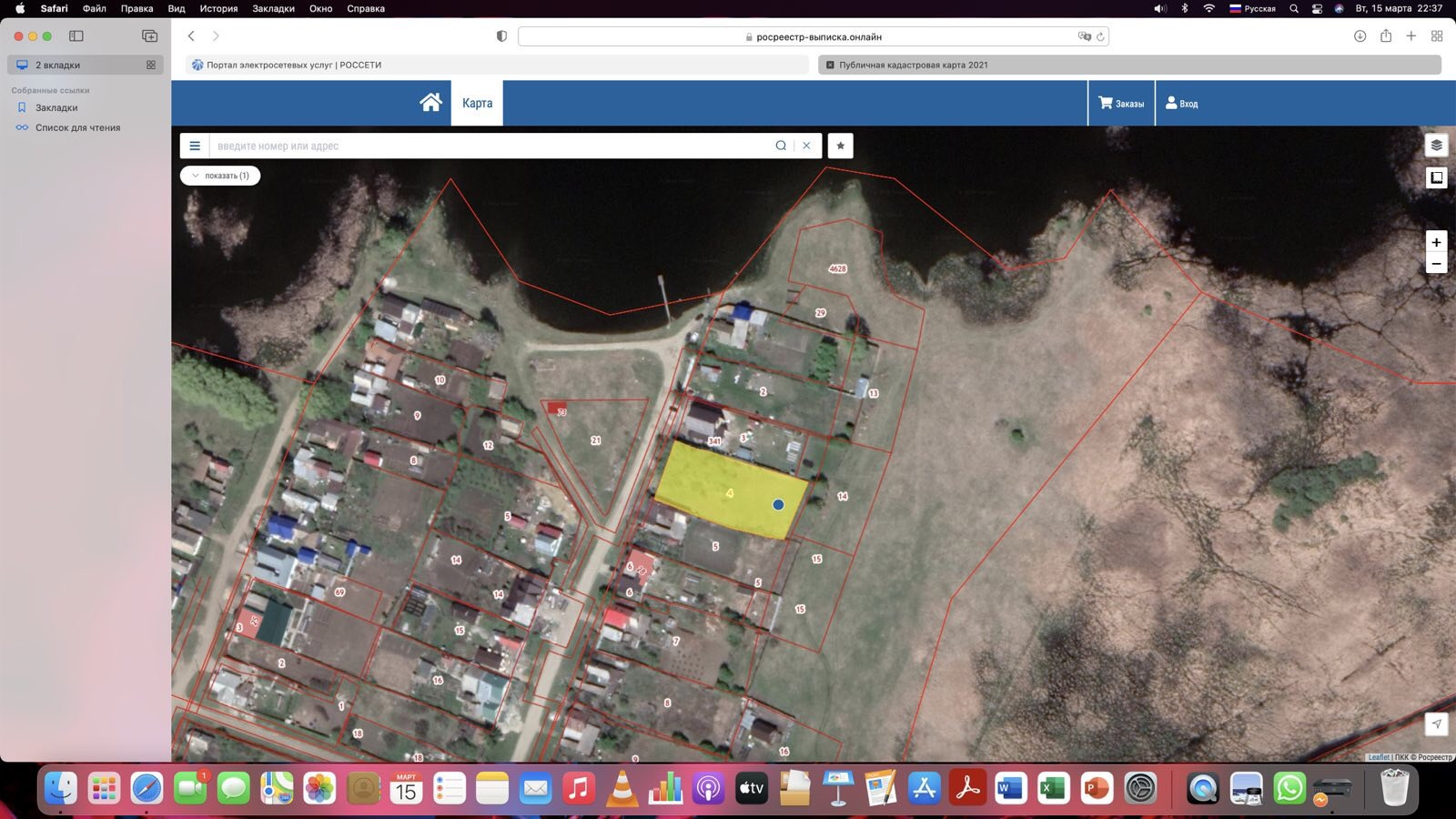The width and height of the screenshot is (1456, 819).
Task: Expand the 'показать (1)' results dropdown
Action: (220, 176)
